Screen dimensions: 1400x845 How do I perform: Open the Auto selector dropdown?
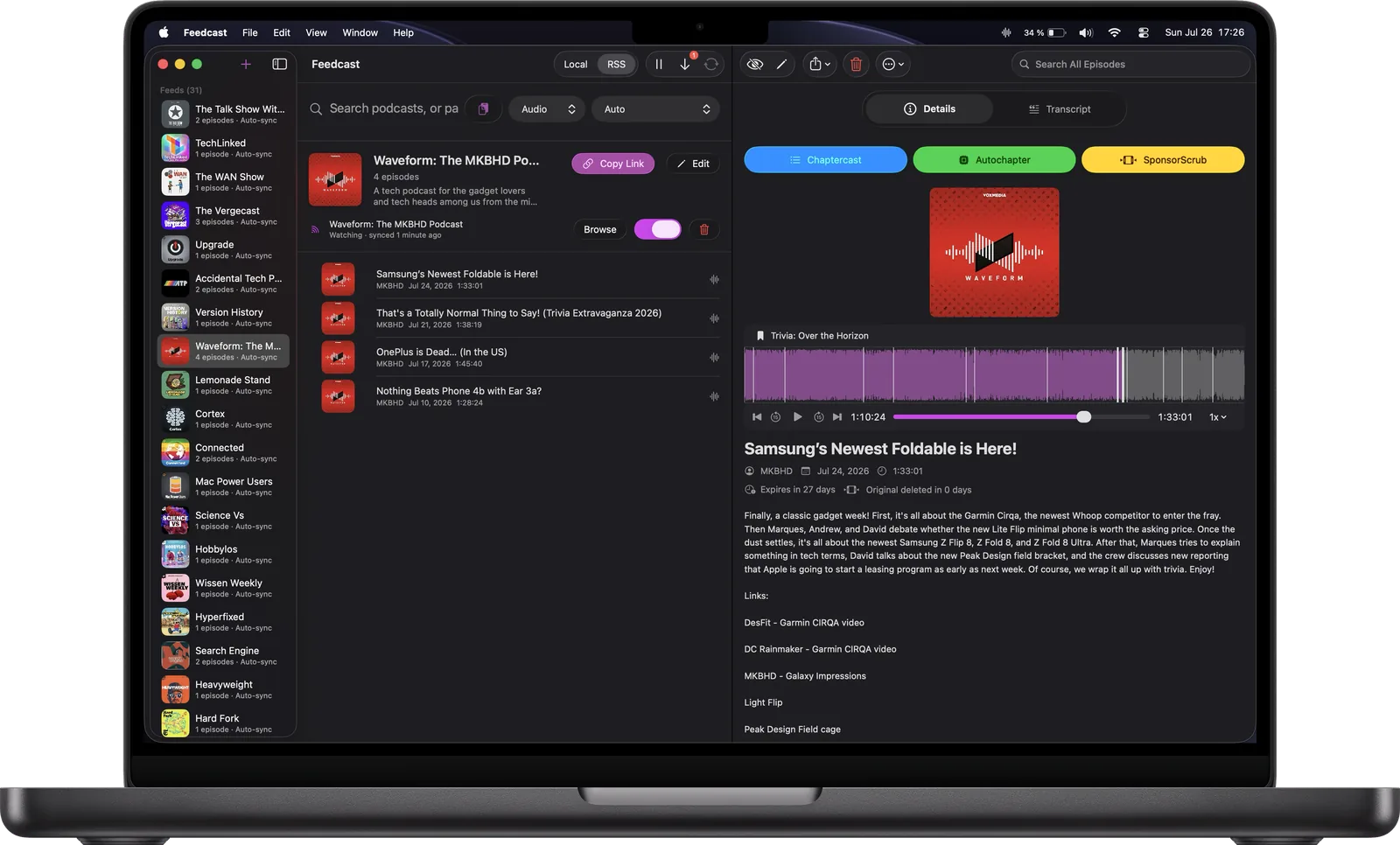[656, 109]
